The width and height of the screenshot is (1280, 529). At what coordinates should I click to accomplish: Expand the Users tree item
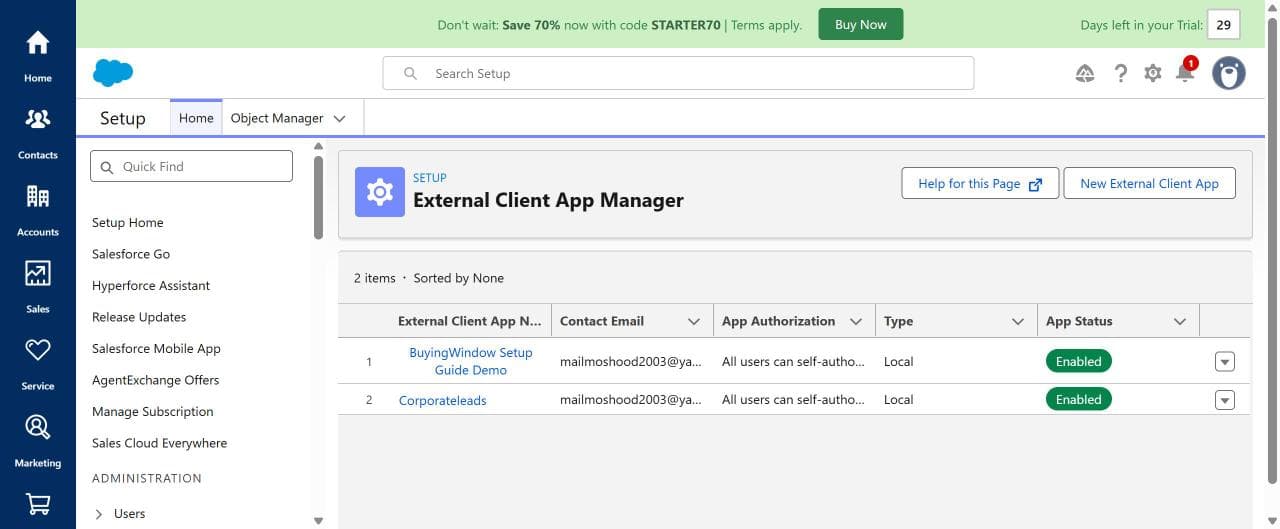tap(99, 514)
